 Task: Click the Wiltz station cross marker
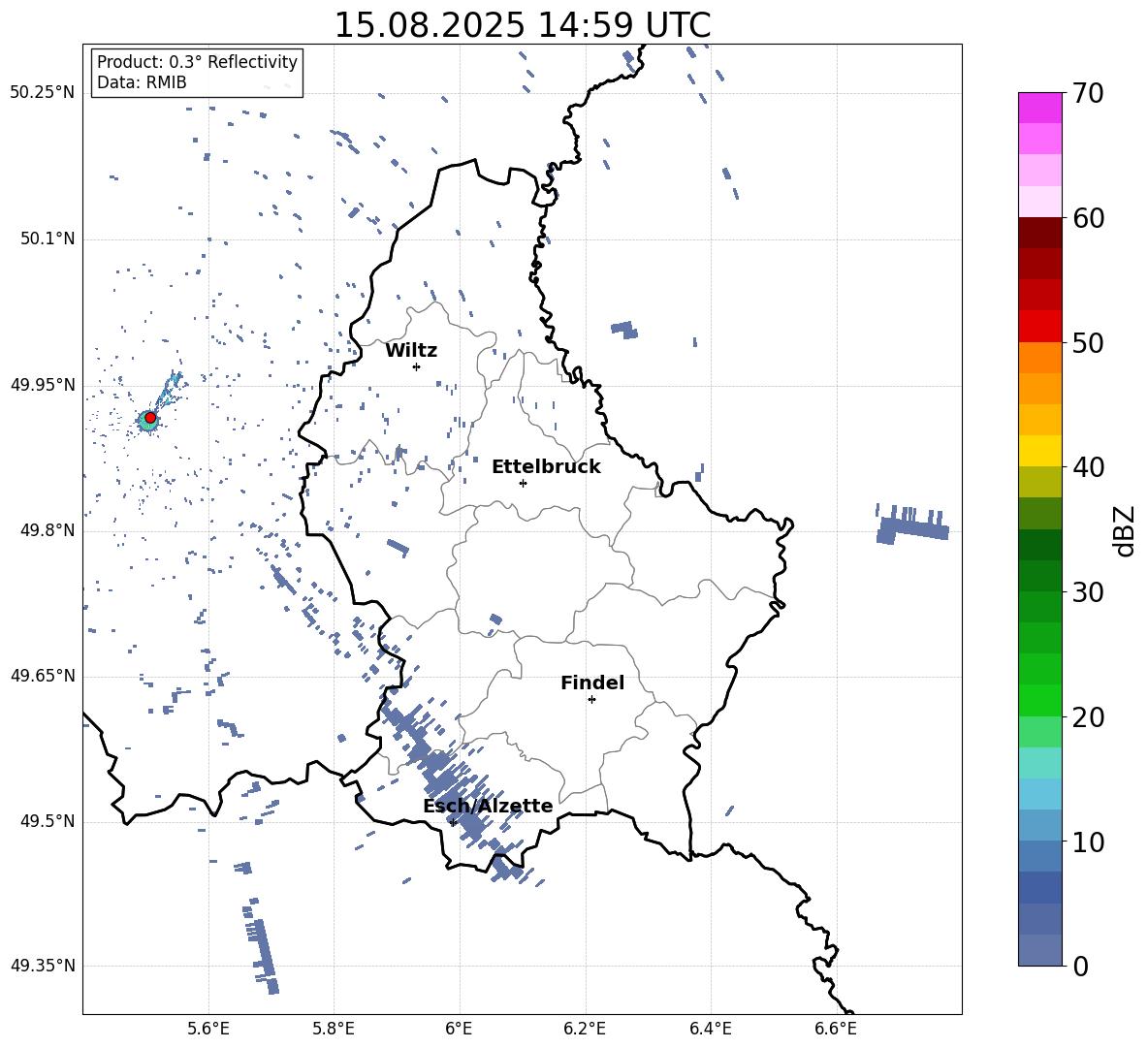tap(417, 366)
